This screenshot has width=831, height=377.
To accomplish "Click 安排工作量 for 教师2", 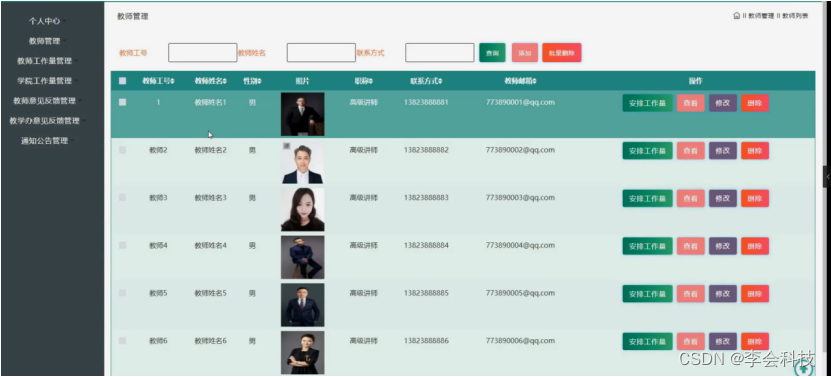I will (647, 151).
